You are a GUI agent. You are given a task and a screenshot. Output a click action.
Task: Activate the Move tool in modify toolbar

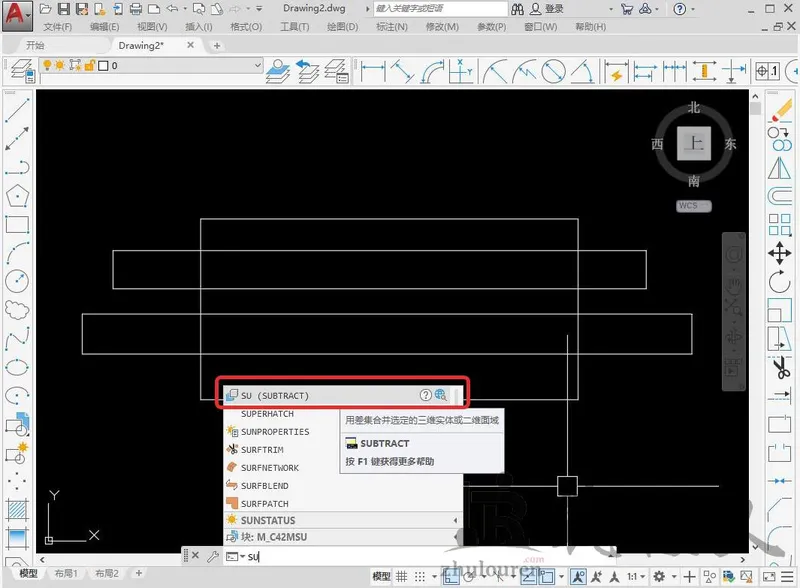pos(779,253)
